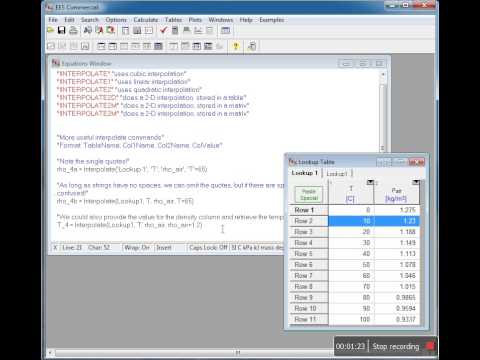This screenshot has height=360, width=480.
Task: Select the Row 5 header
Action: pyautogui.click(x=308, y=254)
